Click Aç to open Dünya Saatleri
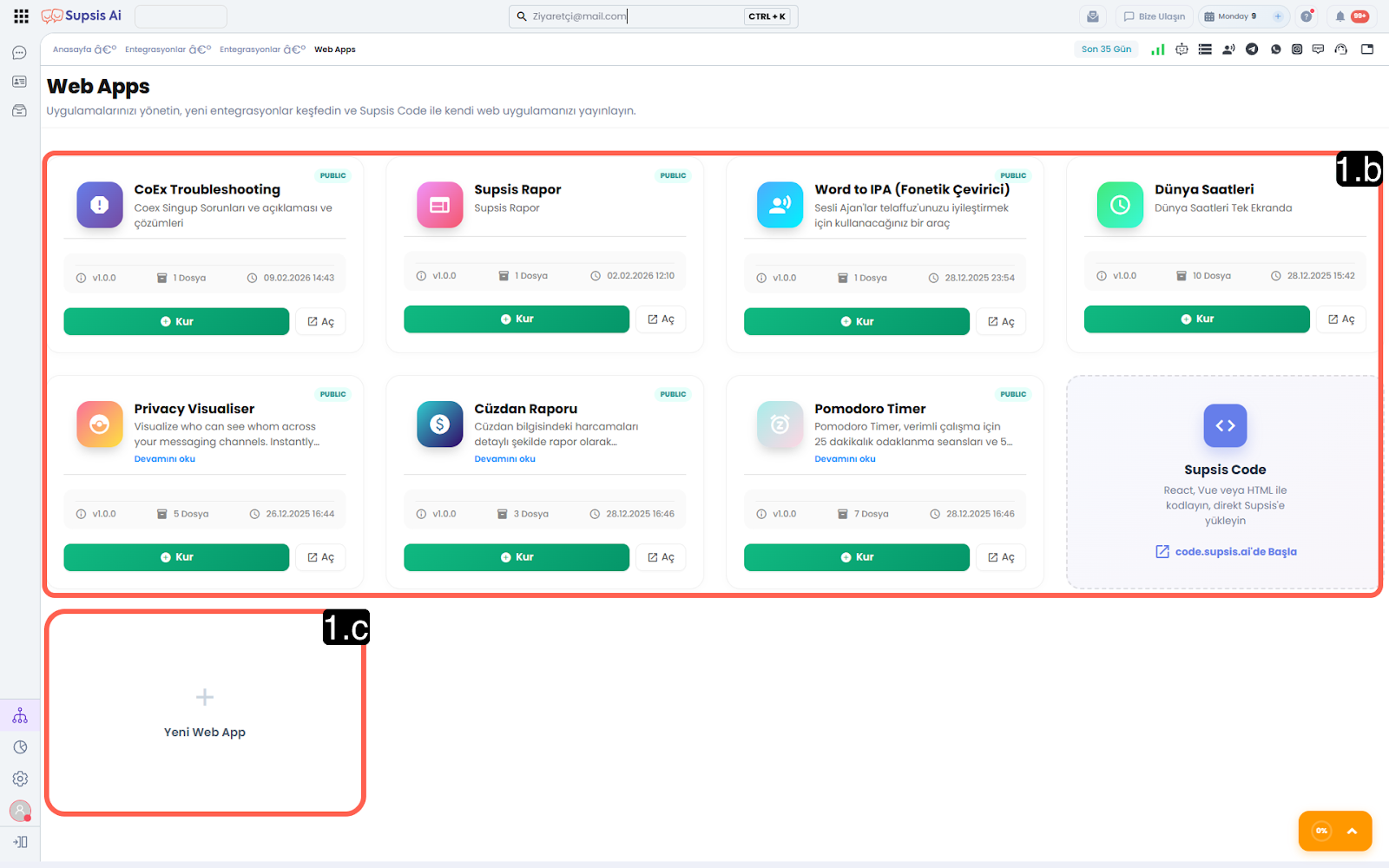 (1341, 319)
